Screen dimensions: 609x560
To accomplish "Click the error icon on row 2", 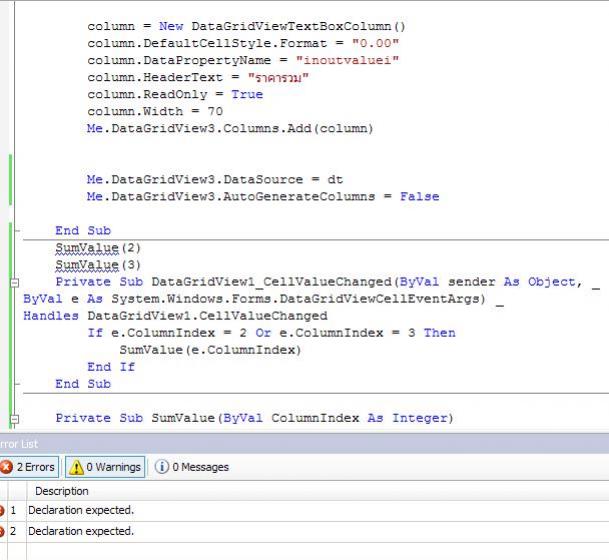I will (2, 531).
